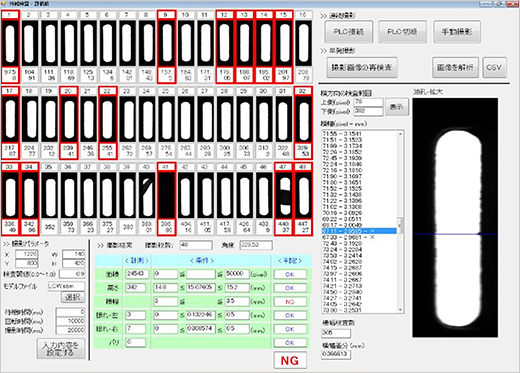The height and width of the screenshot is (373, 520).
Task: Click the width list scrollbar down arrow
Action: click(x=400, y=310)
